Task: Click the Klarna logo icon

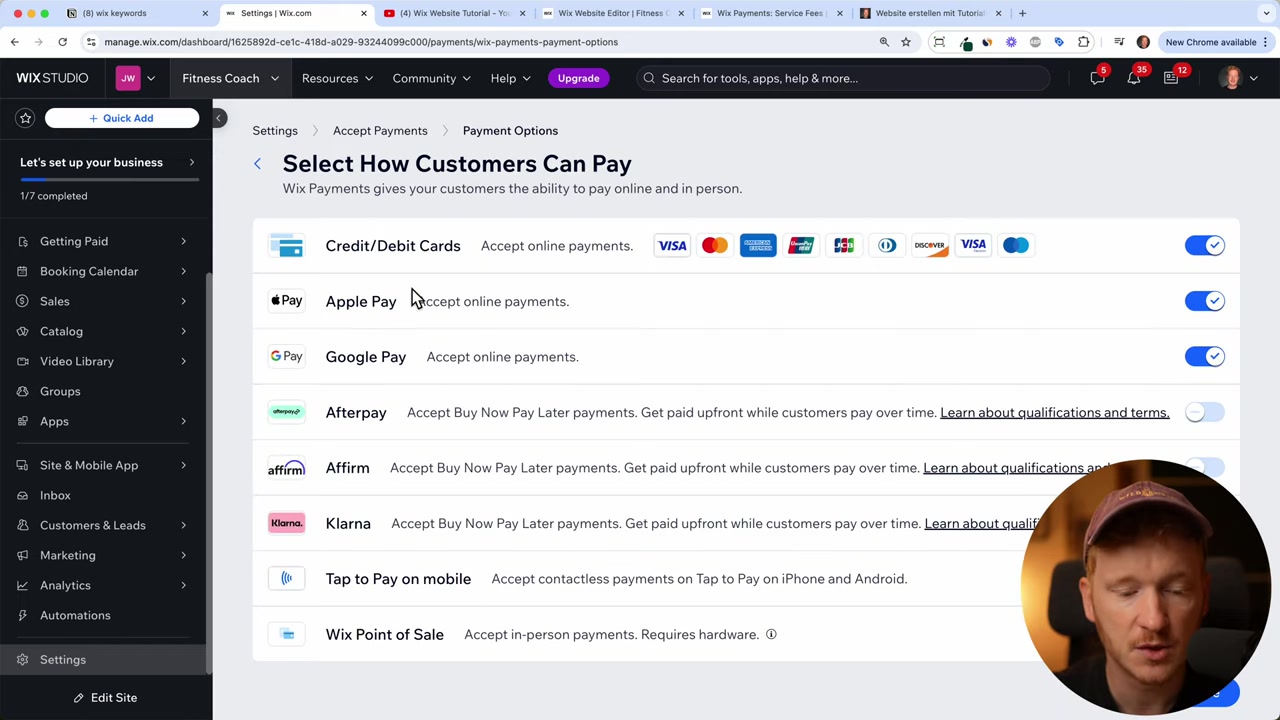Action: point(286,523)
